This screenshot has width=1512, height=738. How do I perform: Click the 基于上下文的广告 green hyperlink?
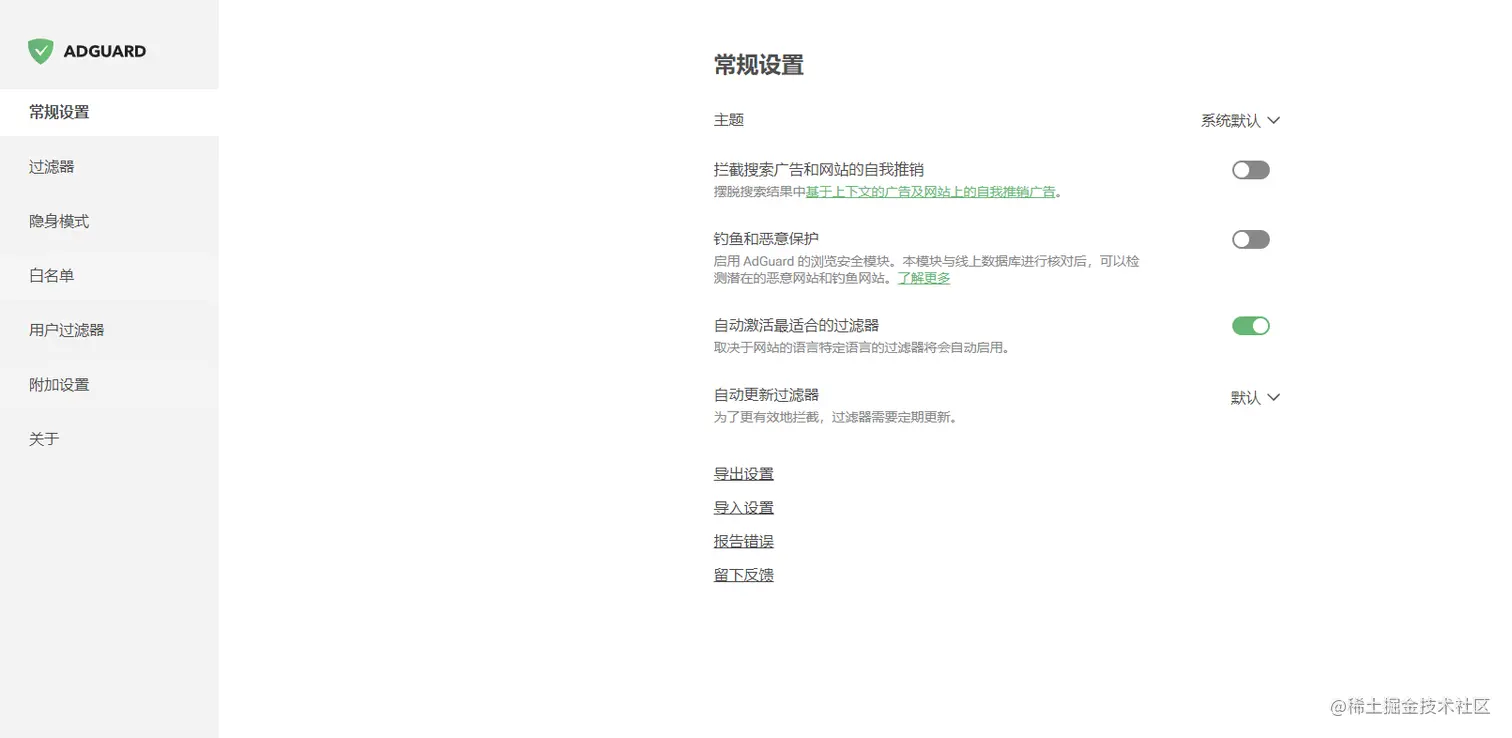[857, 191]
